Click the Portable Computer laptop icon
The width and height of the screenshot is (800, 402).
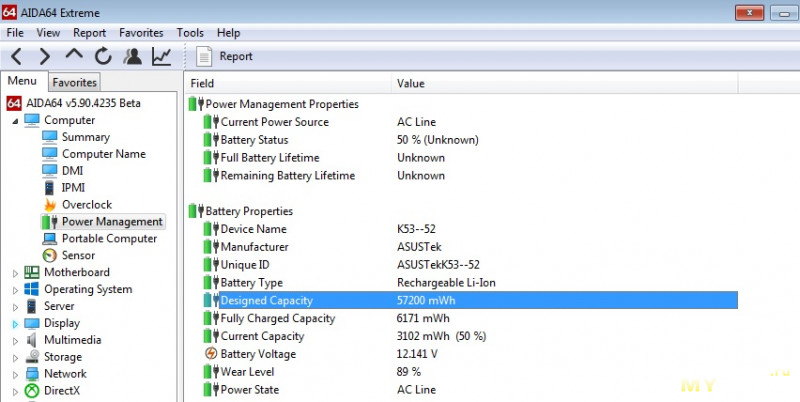coord(49,238)
